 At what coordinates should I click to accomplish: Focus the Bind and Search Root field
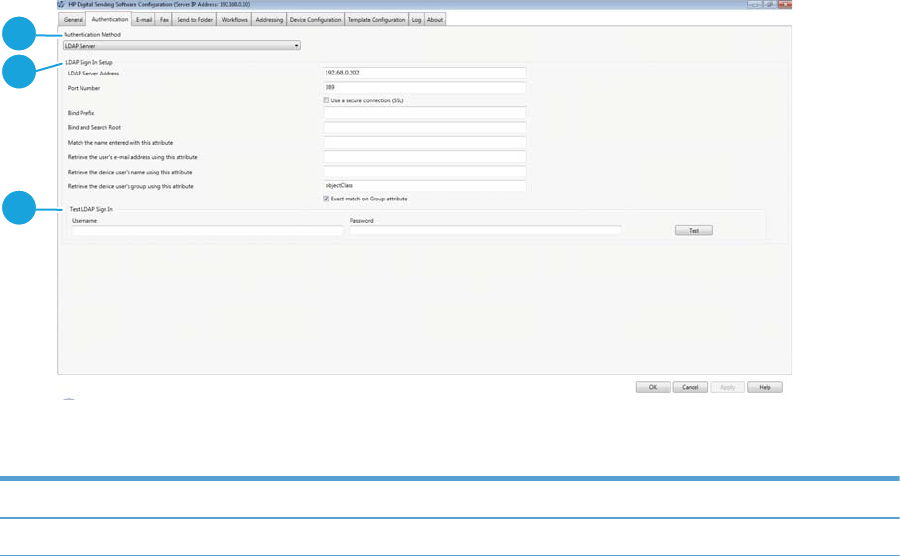[425, 127]
